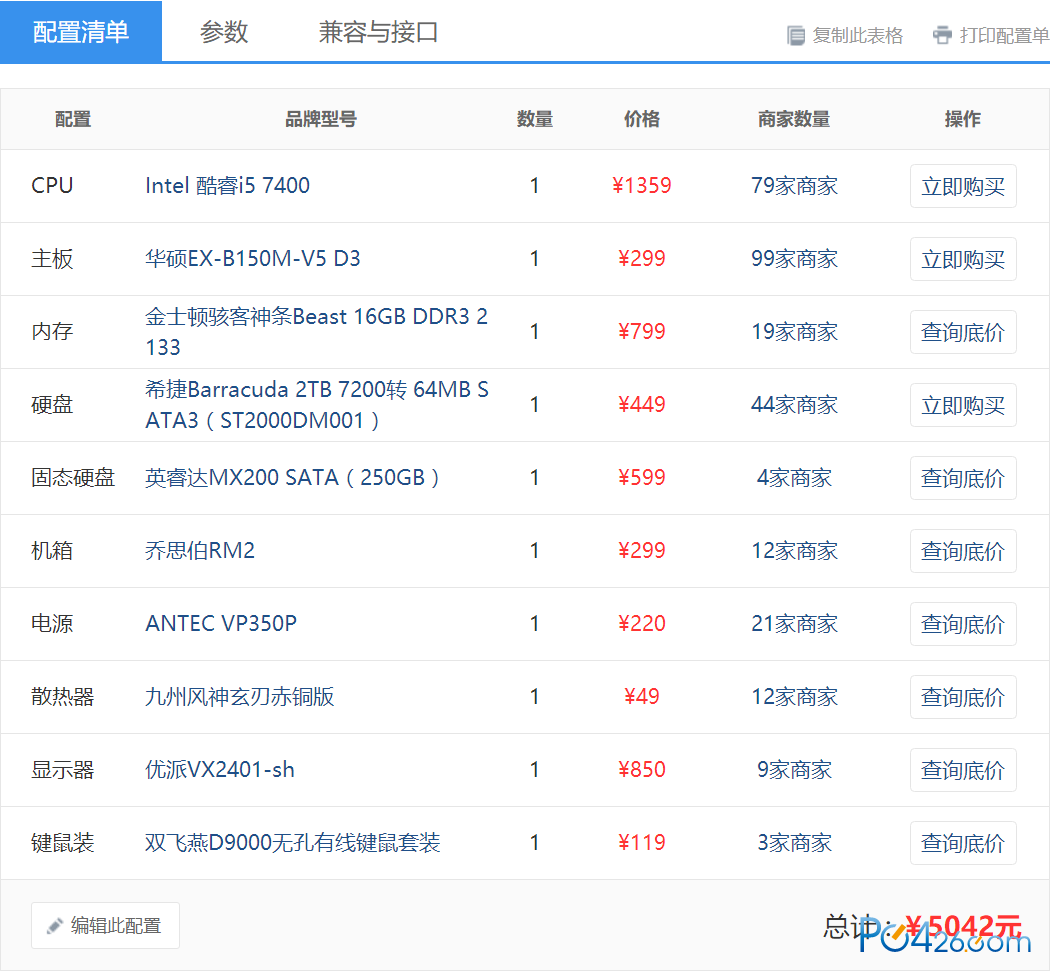Click 3家商家 for keyboard mouse set
1050x971 pixels.
pos(794,842)
